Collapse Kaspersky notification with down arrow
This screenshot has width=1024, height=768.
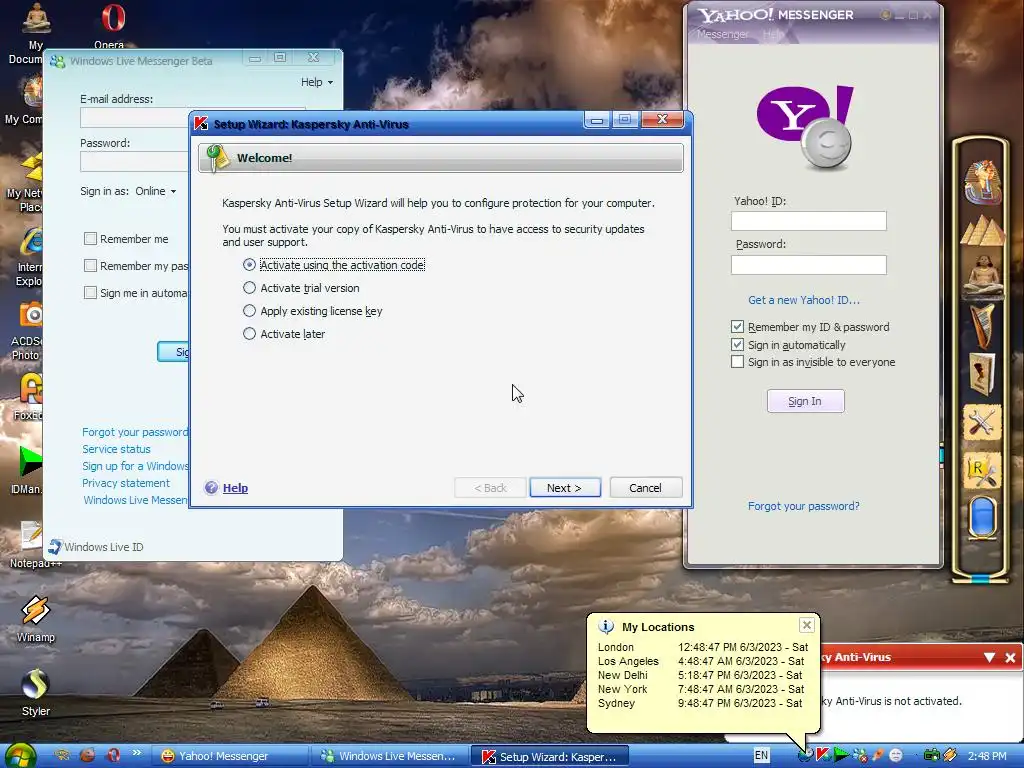[x=989, y=657]
